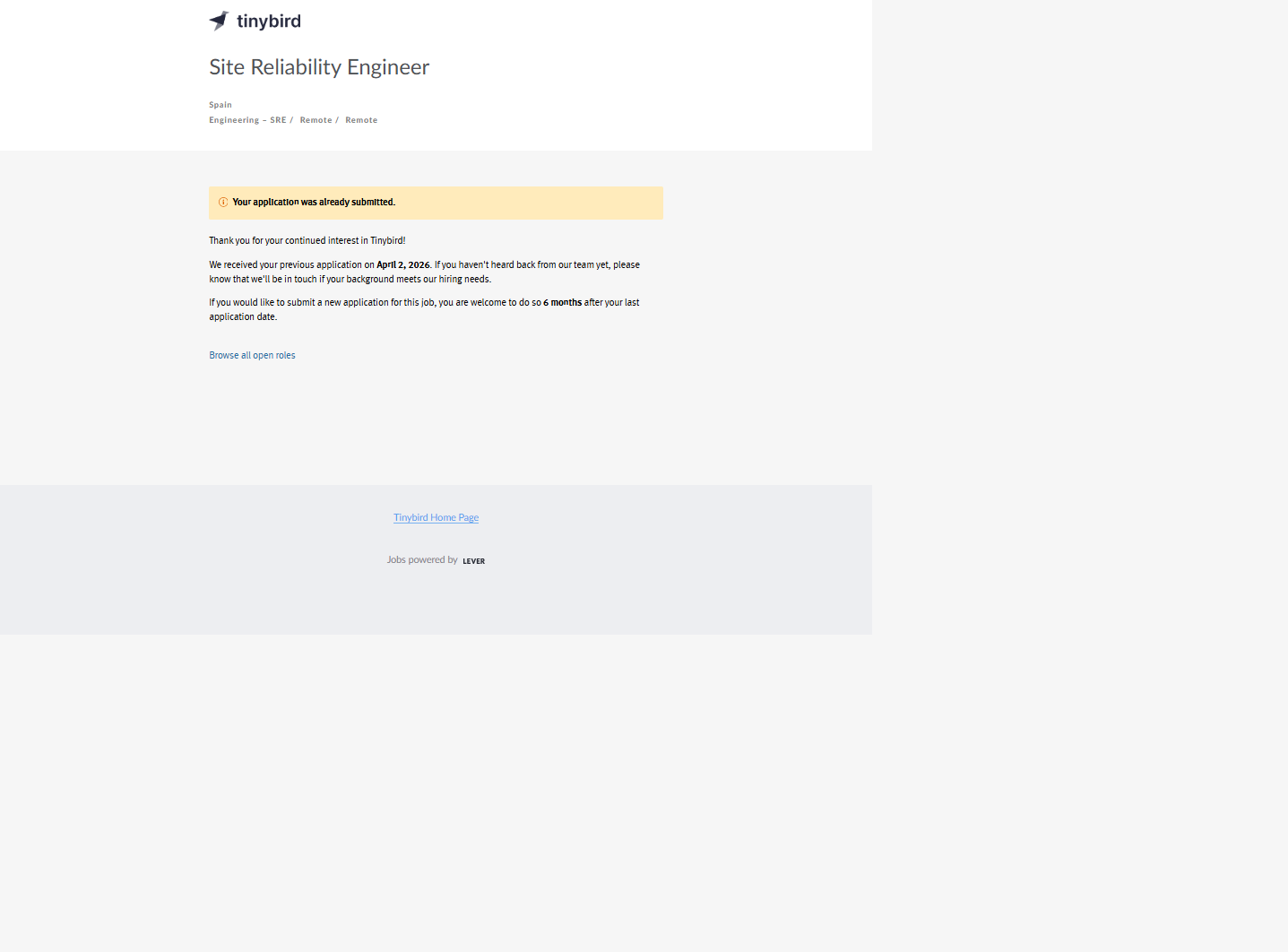The width and height of the screenshot is (1288, 952).
Task: Click the Tinybird bird logo icon
Action: tap(219, 21)
